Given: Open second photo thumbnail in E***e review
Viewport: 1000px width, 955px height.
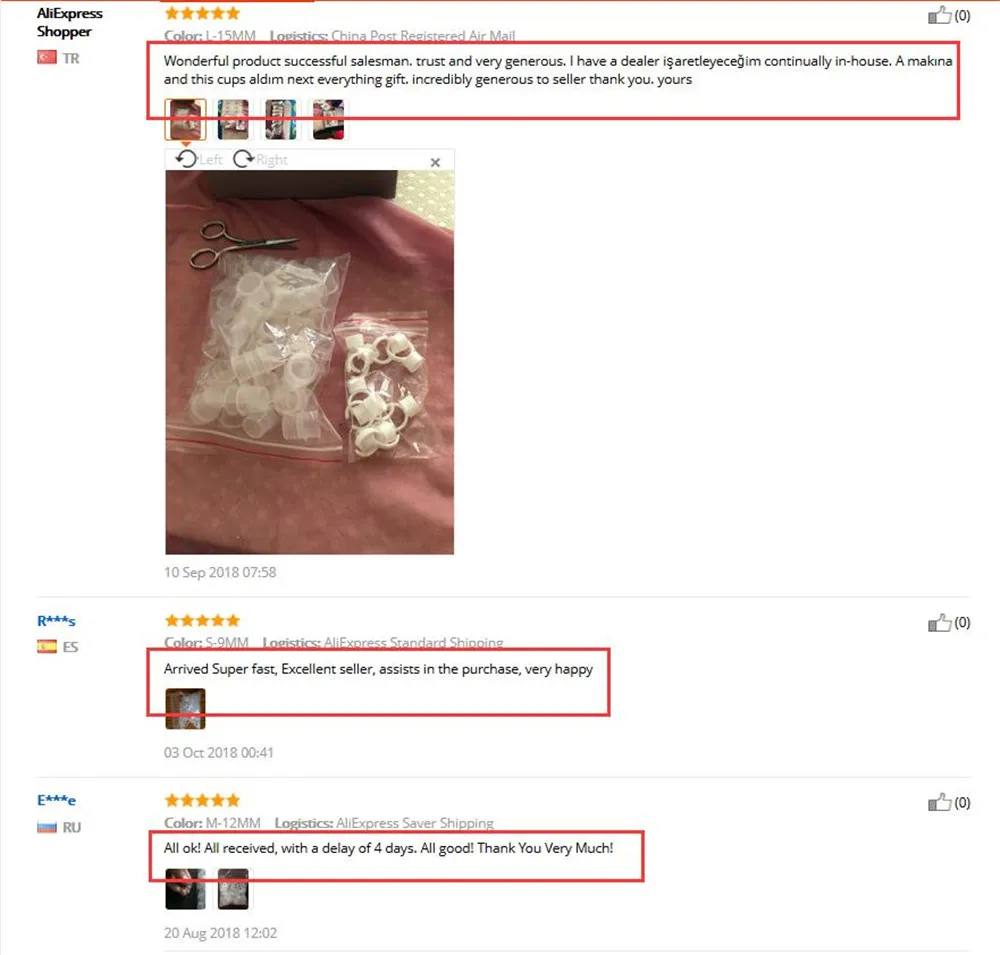Looking at the screenshot, I should [x=233, y=889].
